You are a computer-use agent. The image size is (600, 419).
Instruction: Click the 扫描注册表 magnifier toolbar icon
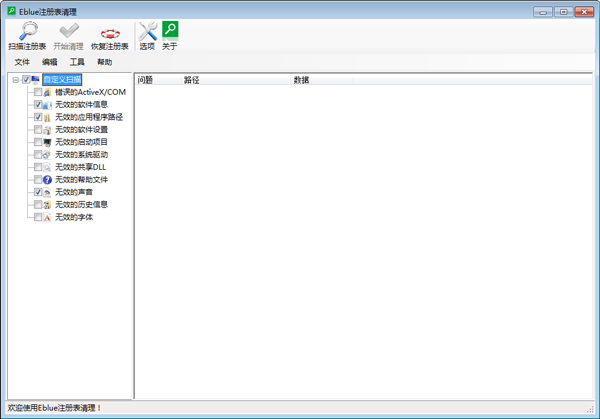tap(28, 31)
